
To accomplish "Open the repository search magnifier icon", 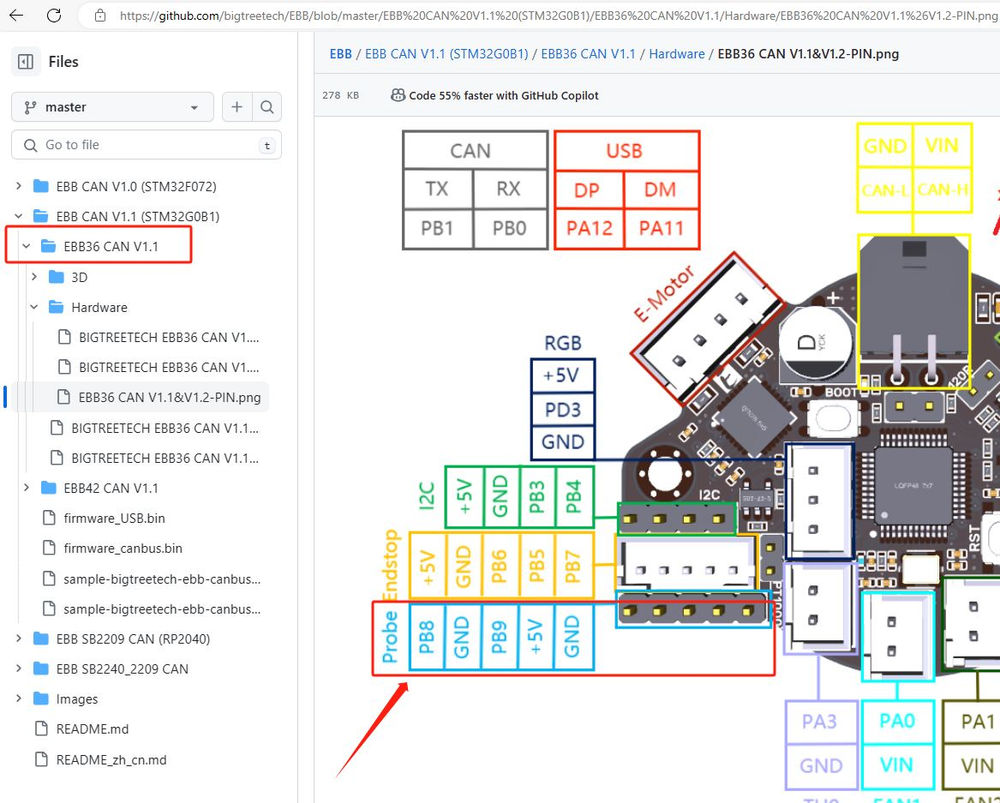I will pos(268,107).
